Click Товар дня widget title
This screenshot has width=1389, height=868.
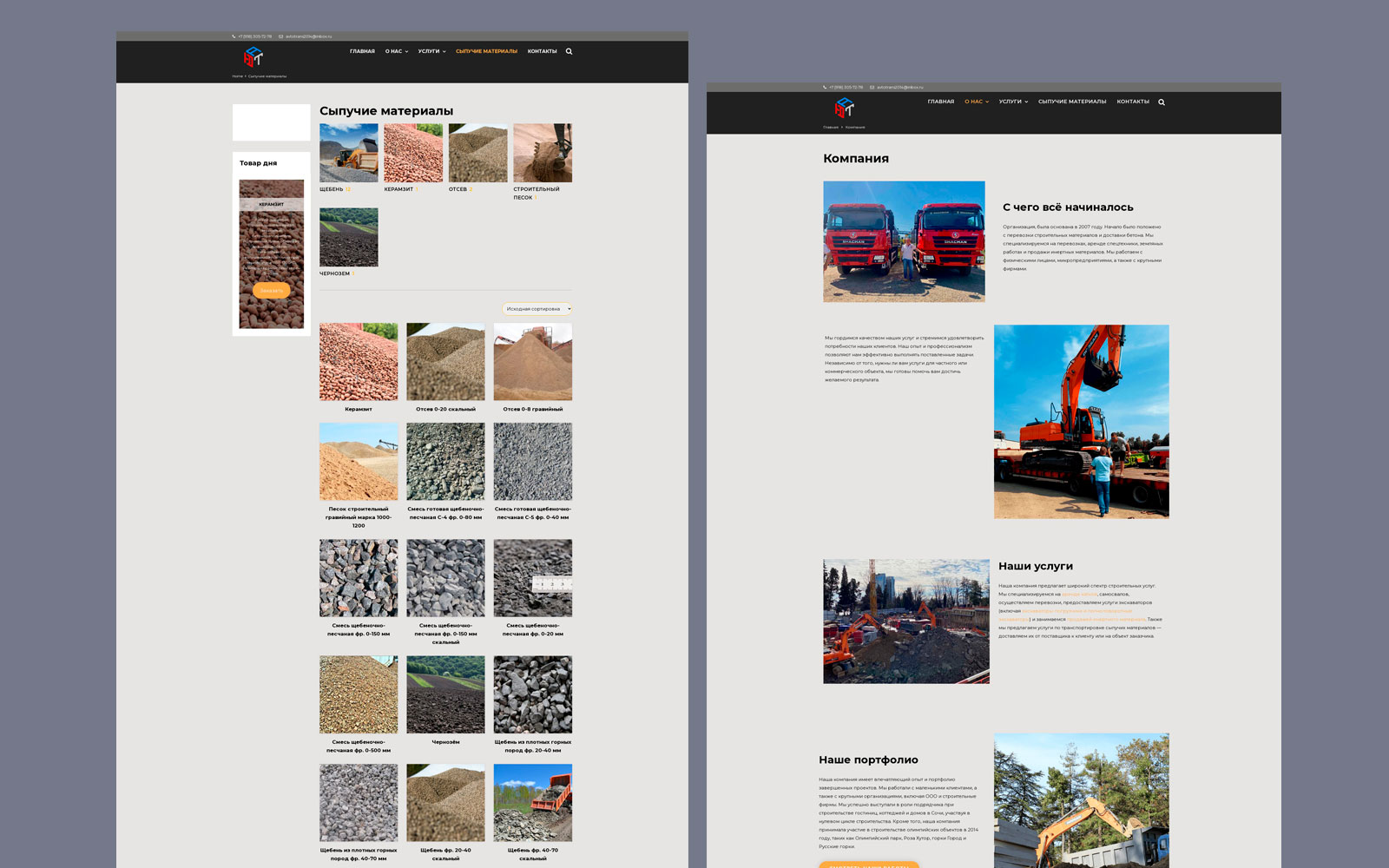(x=259, y=163)
